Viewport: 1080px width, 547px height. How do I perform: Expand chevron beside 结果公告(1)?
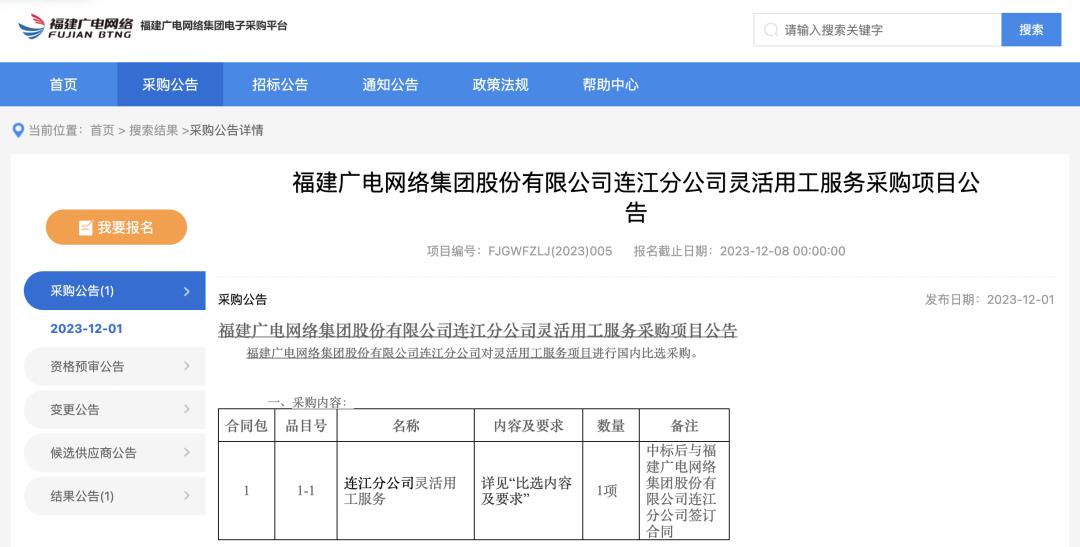tap(187, 495)
